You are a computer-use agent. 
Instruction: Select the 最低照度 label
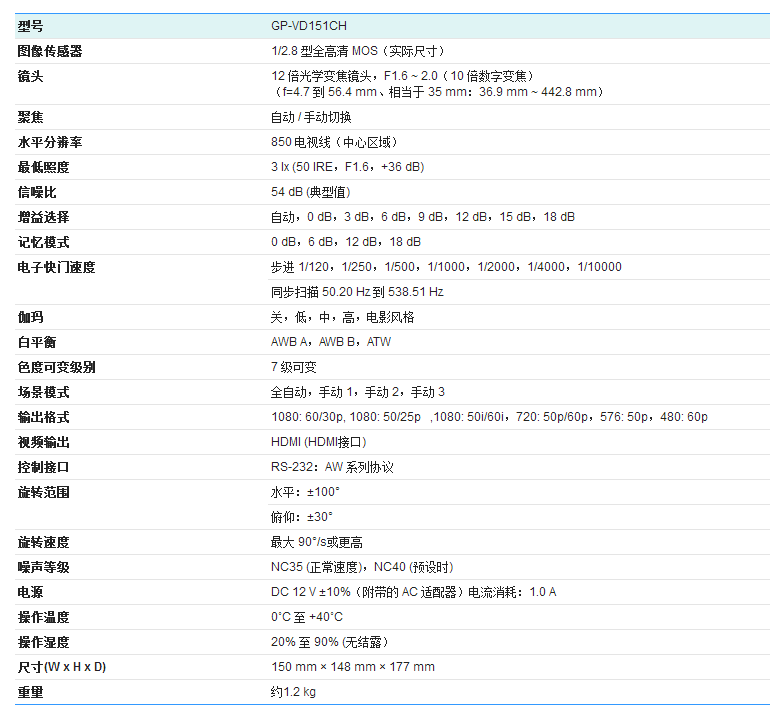click(43, 167)
